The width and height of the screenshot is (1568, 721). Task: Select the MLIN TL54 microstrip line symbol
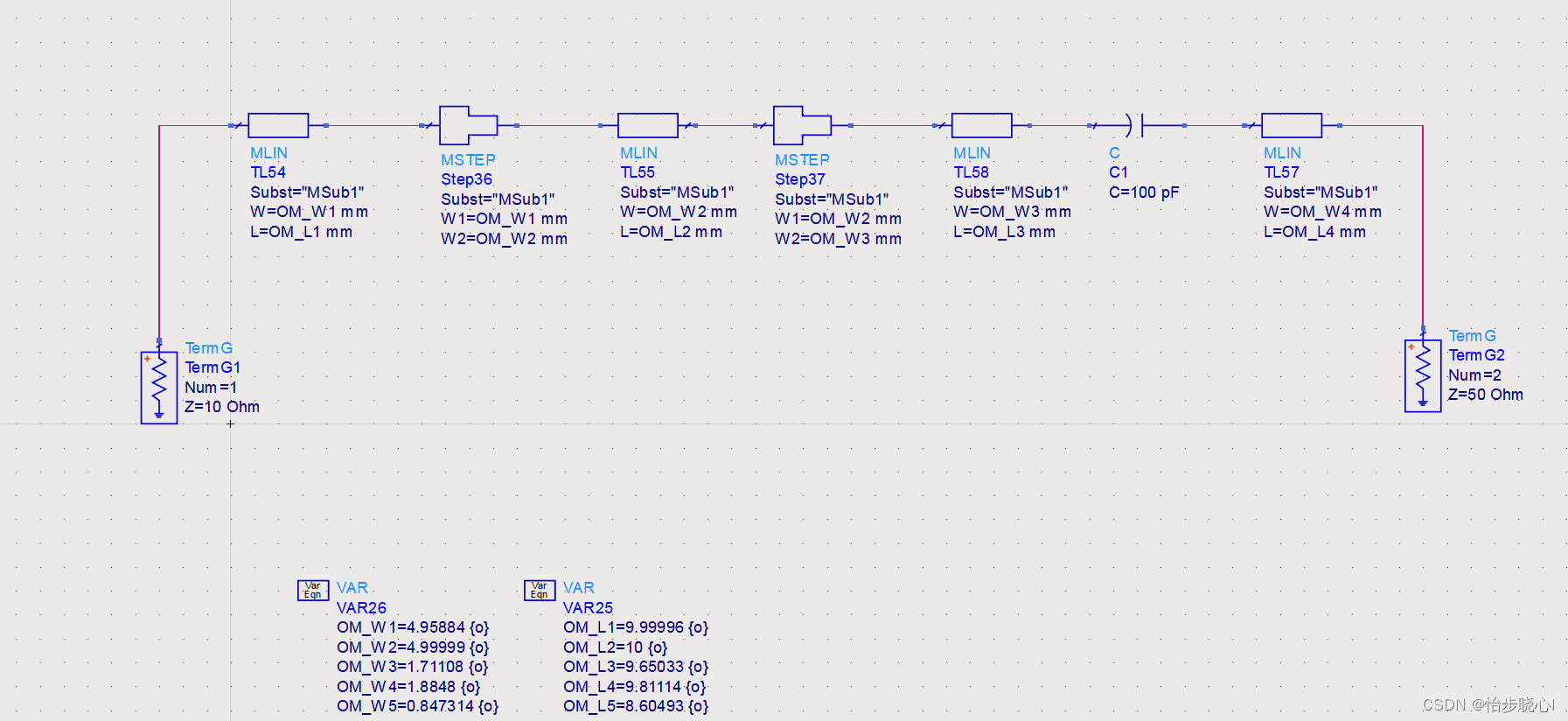point(278,125)
